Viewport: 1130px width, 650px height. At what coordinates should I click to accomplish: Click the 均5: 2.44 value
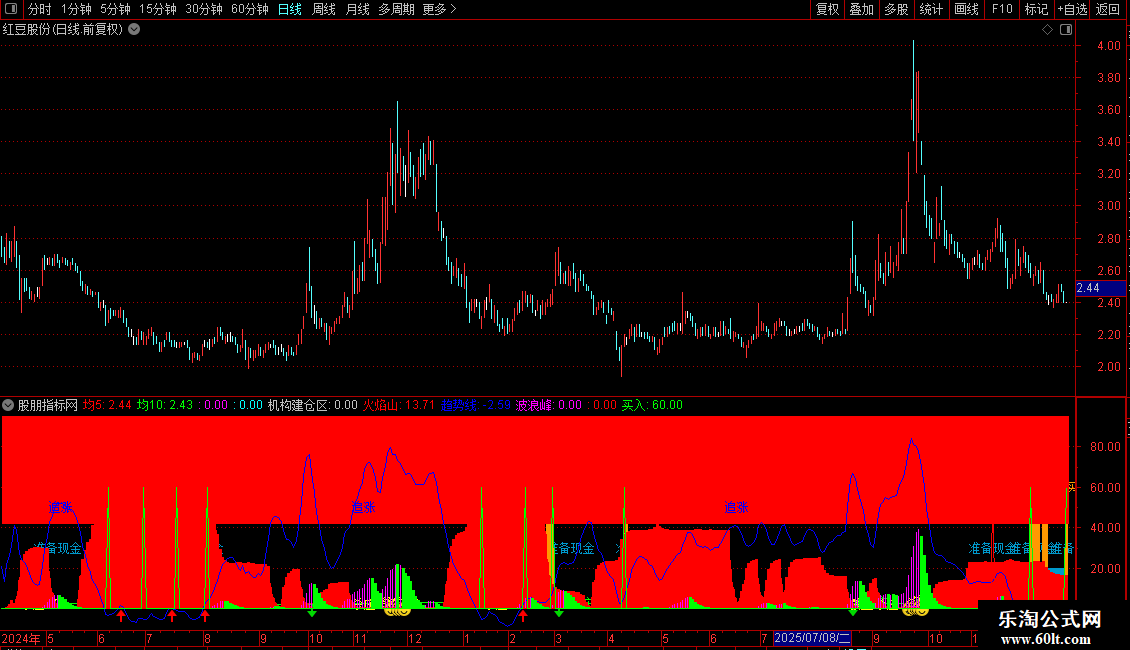[x=107, y=405]
